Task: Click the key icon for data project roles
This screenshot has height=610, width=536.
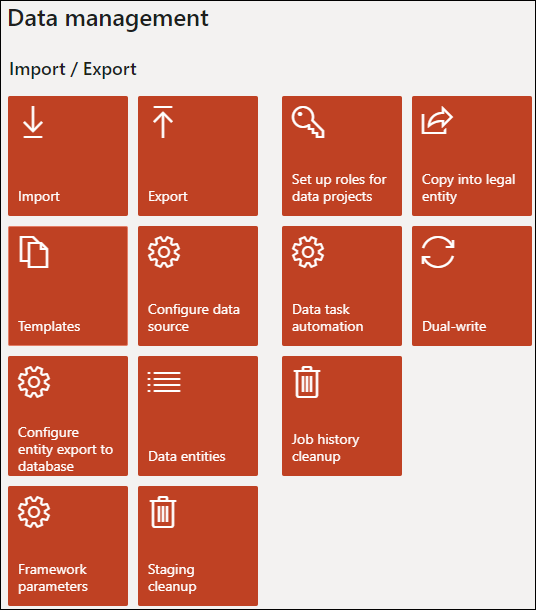Action: [308, 122]
